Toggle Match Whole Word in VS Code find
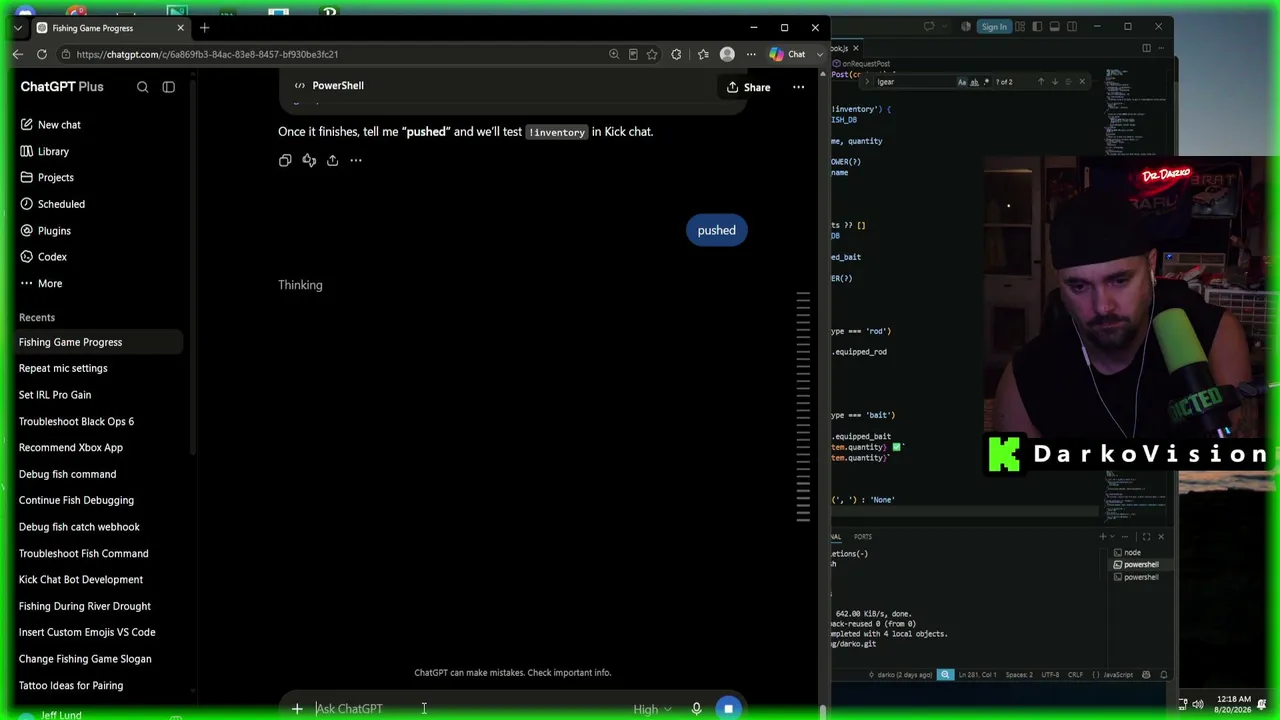The height and width of the screenshot is (720, 1280). [x=974, y=82]
